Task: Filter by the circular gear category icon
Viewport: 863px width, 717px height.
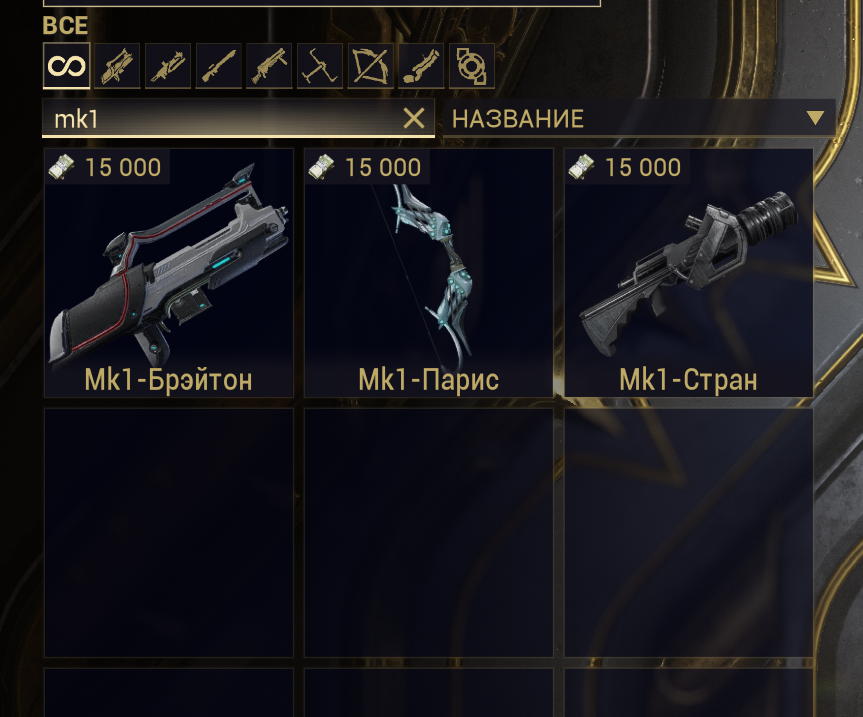Action: [x=472, y=66]
